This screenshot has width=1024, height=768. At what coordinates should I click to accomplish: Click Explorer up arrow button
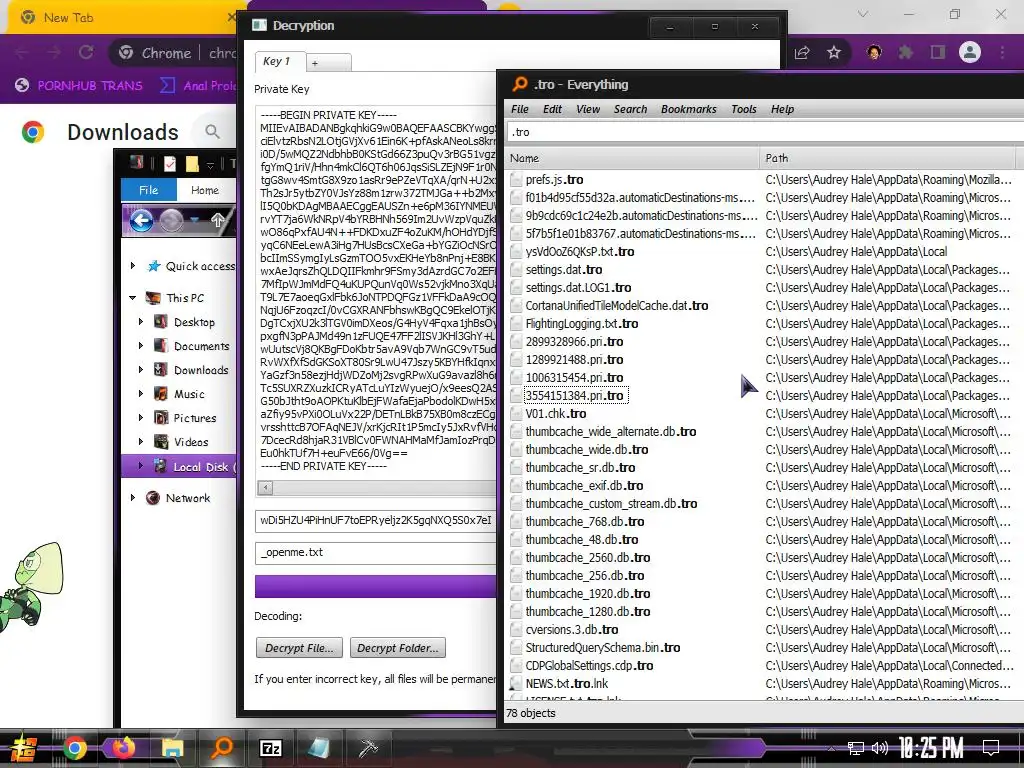pyautogui.click(x=218, y=221)
